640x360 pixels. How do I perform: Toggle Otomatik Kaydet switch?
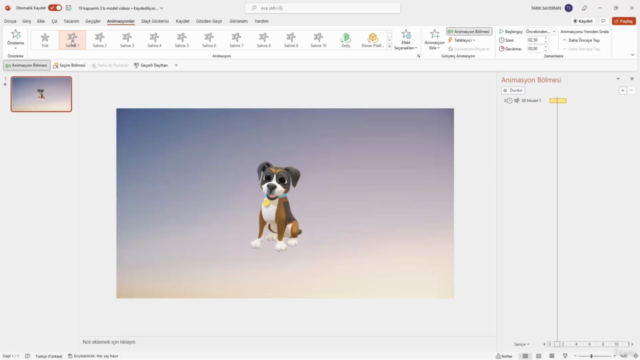(x=55, y=8)
